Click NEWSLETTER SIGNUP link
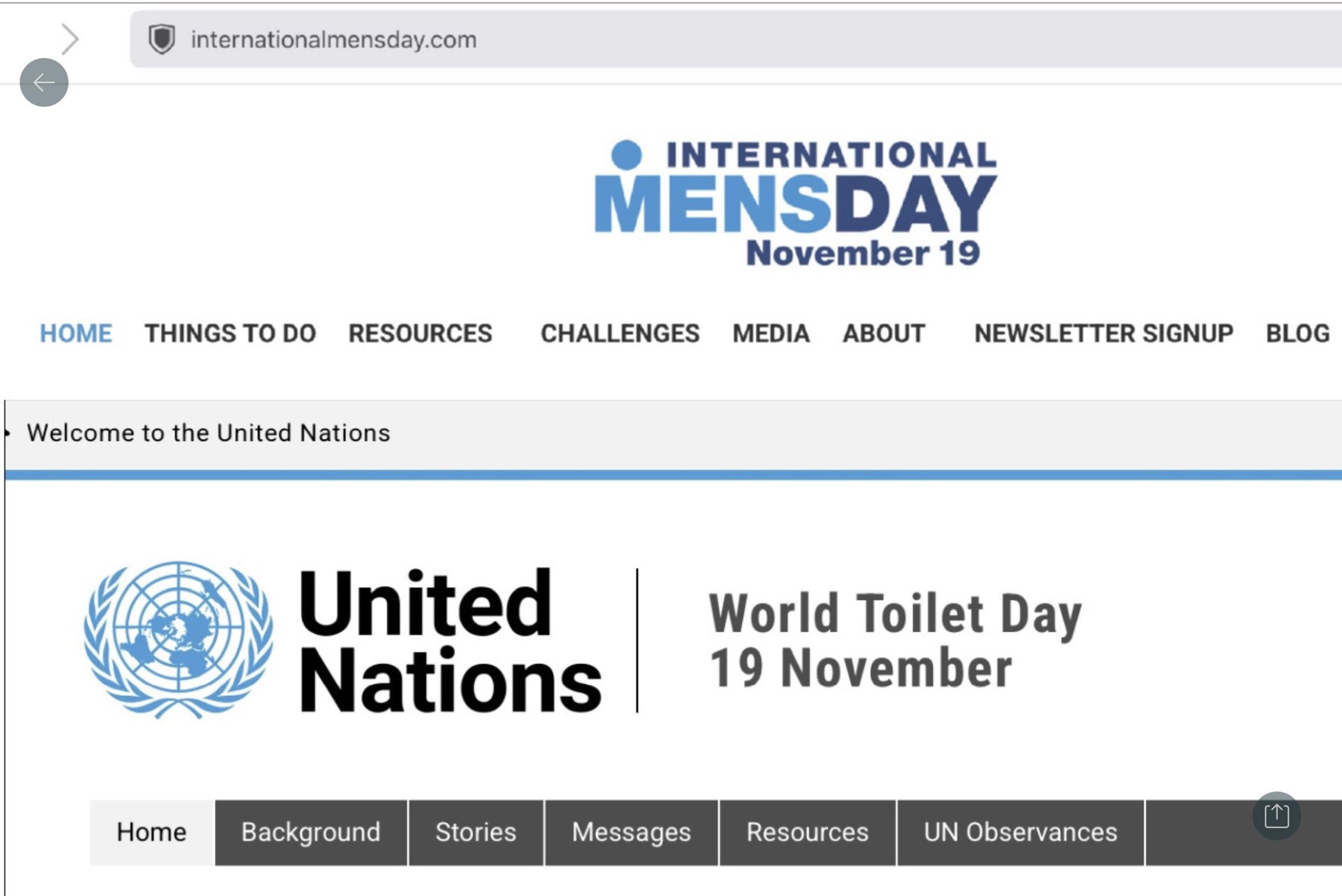 tap(1103, 334)
